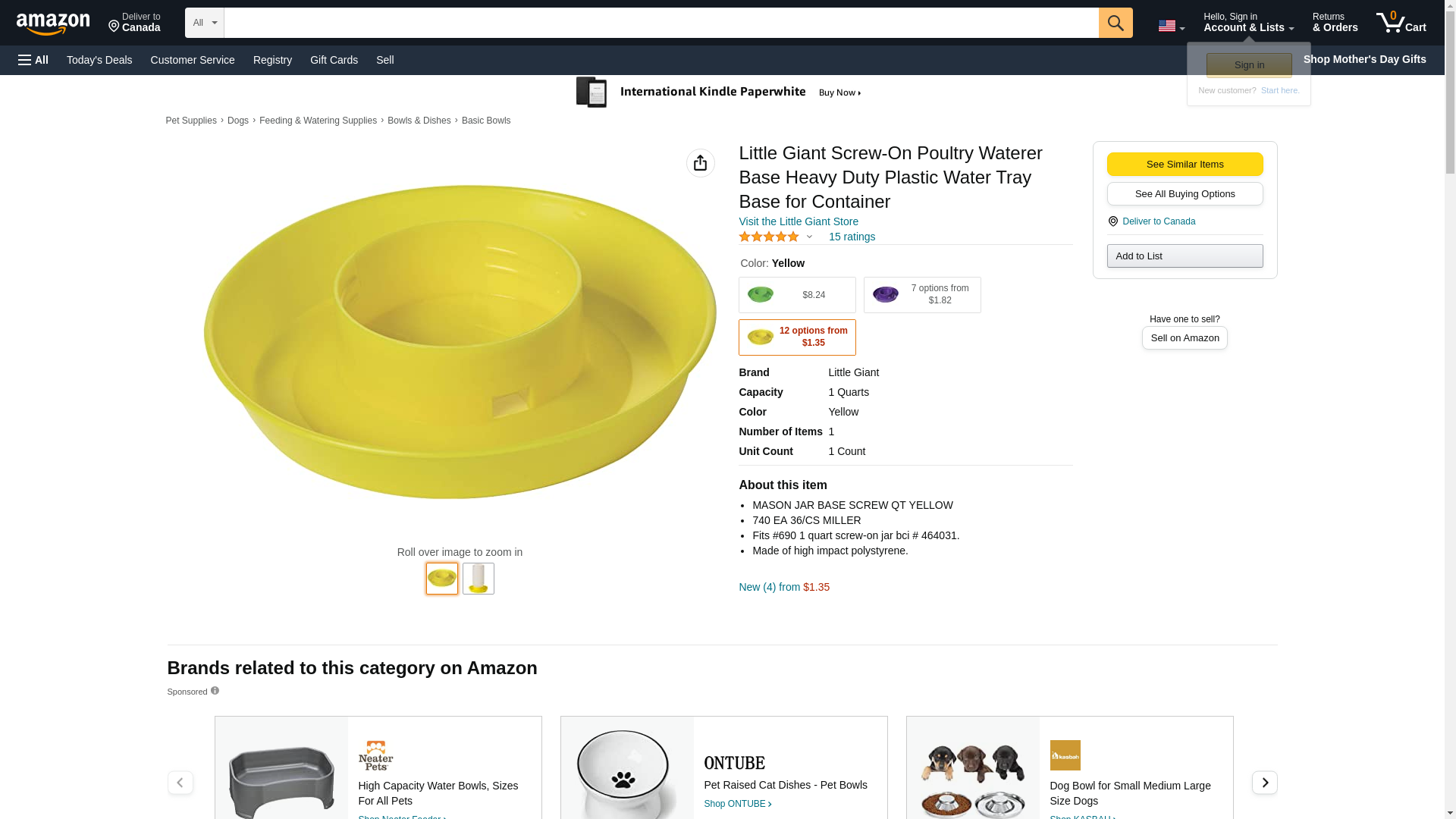
Task: Click the Deliver to Canada location icon
Action: [1112, 221]
